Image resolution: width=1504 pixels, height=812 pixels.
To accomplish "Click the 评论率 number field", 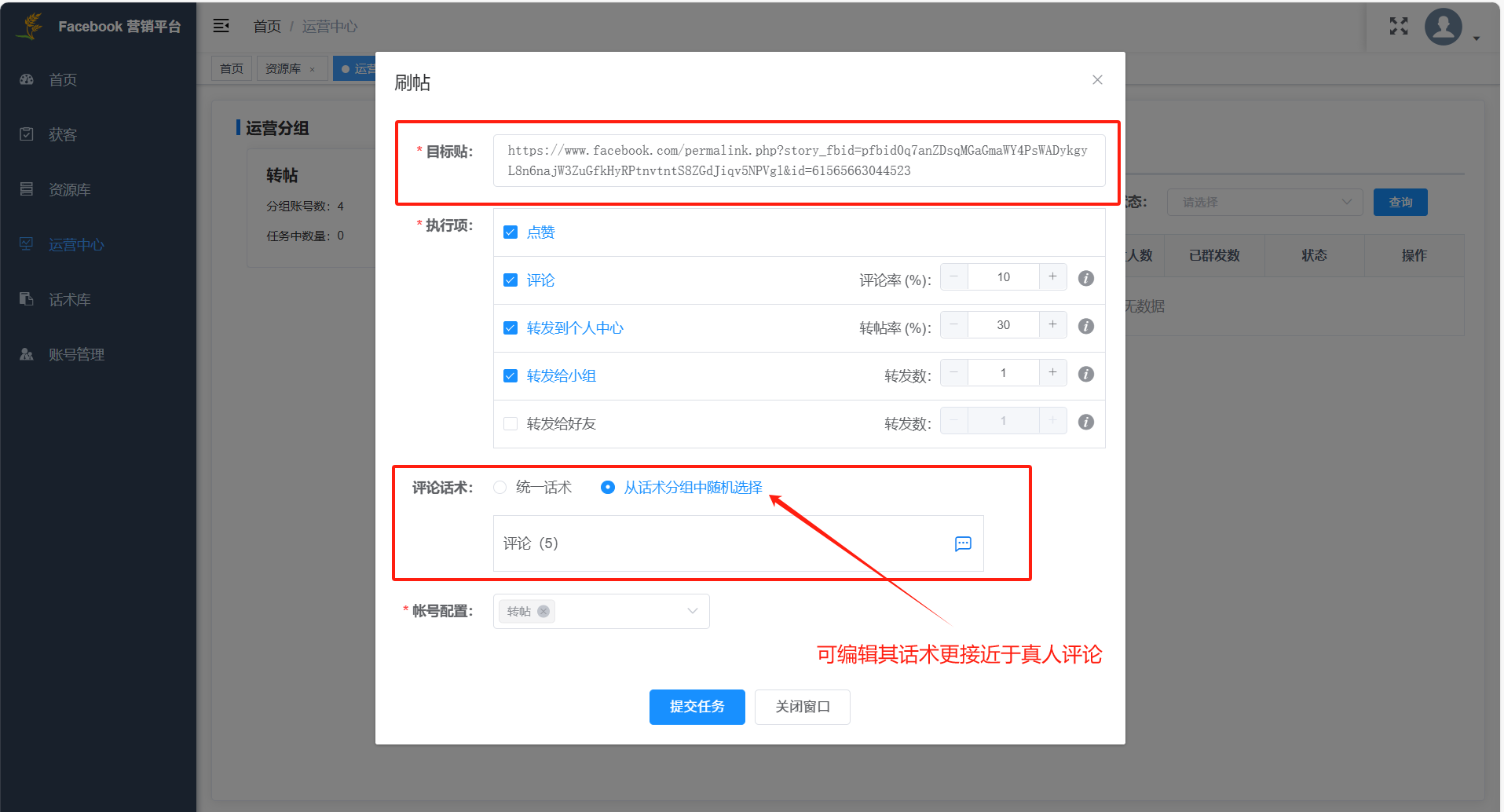I will (1004, 276).
